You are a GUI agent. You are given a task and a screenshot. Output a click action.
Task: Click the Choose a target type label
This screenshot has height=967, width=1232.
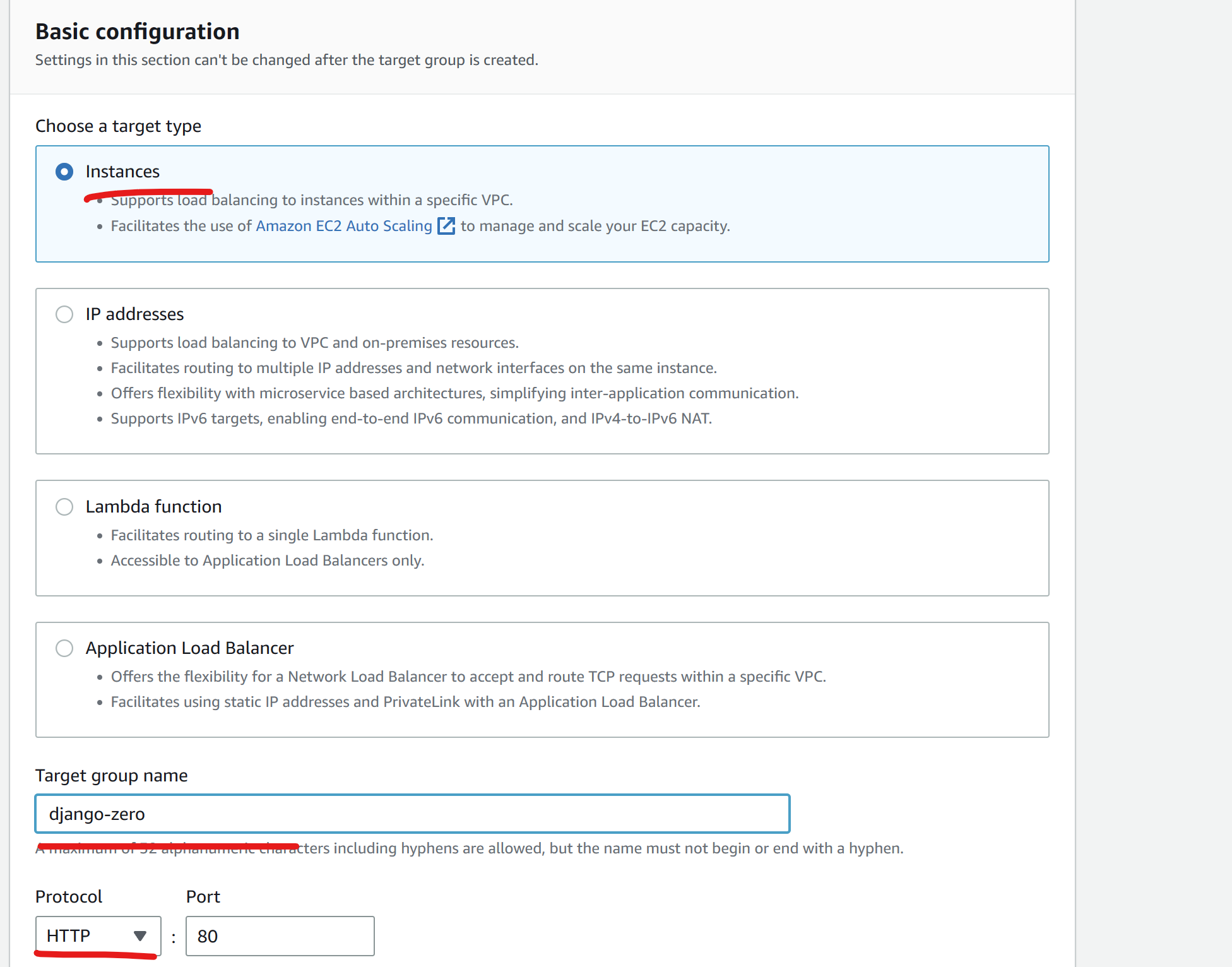[x=118, y=126]
